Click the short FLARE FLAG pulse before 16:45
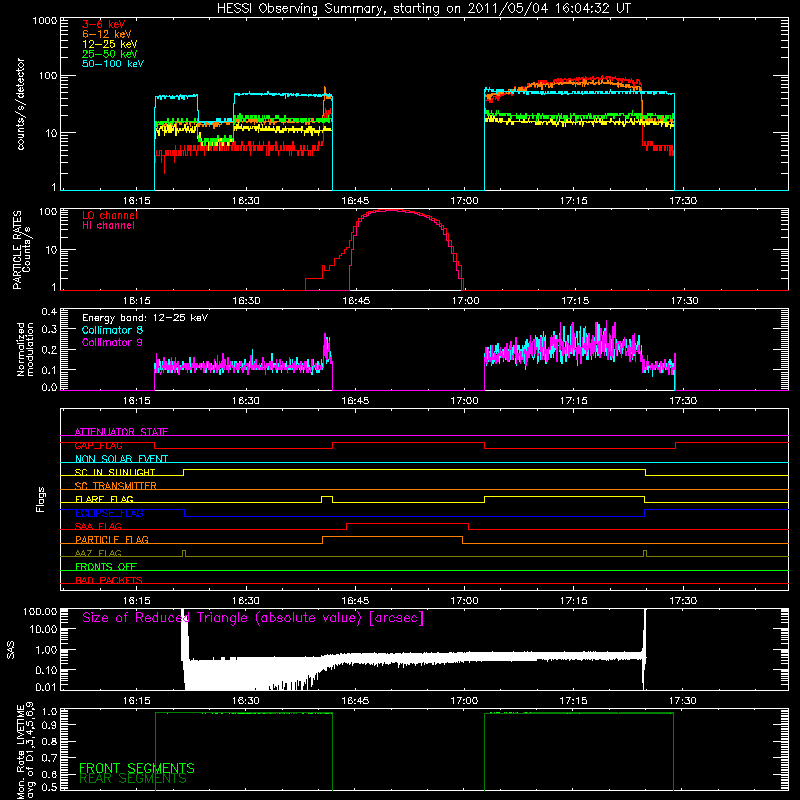This screenshot has width=800, height=800. pos(327,498)
